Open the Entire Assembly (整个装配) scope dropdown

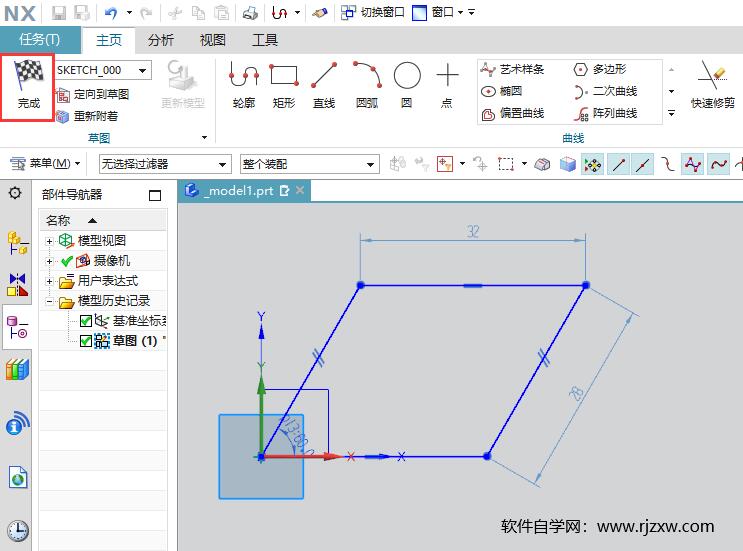point(370,164)
